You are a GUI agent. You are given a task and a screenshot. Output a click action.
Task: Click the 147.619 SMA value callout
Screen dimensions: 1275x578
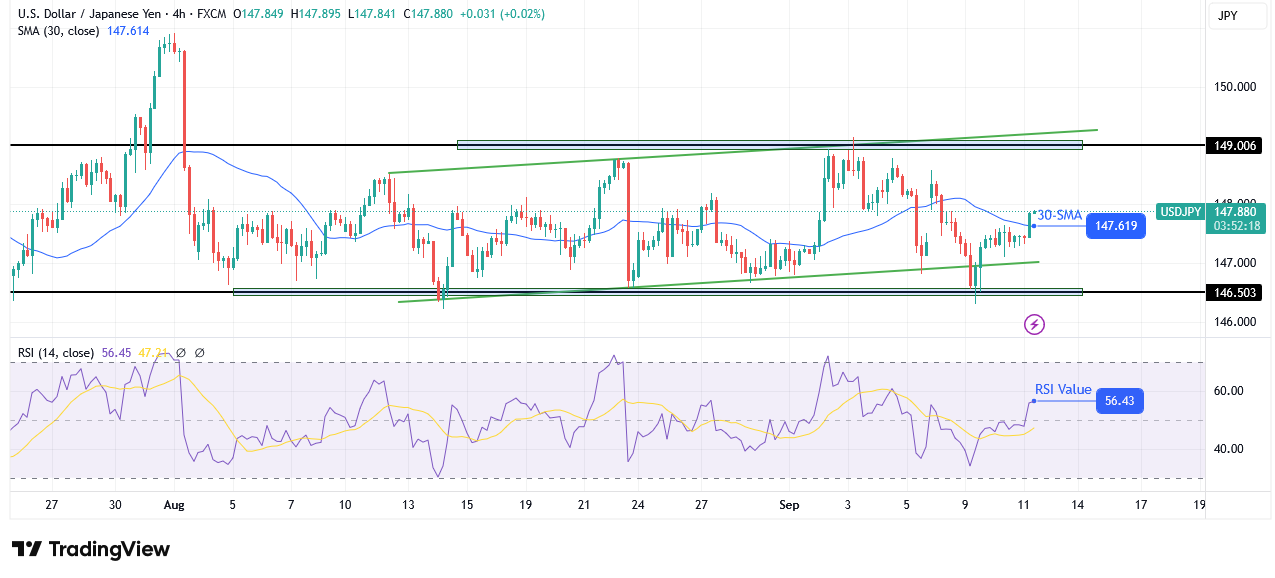click(1116, 226)
